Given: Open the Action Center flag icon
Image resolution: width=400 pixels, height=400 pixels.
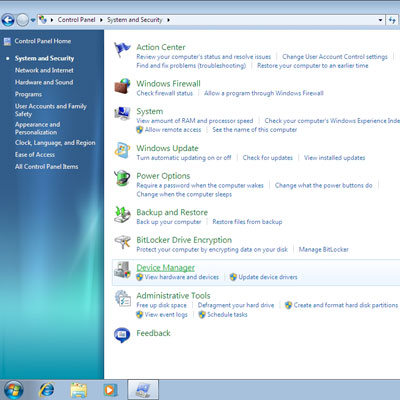Looking at the screenshot, I should [122, 50].
